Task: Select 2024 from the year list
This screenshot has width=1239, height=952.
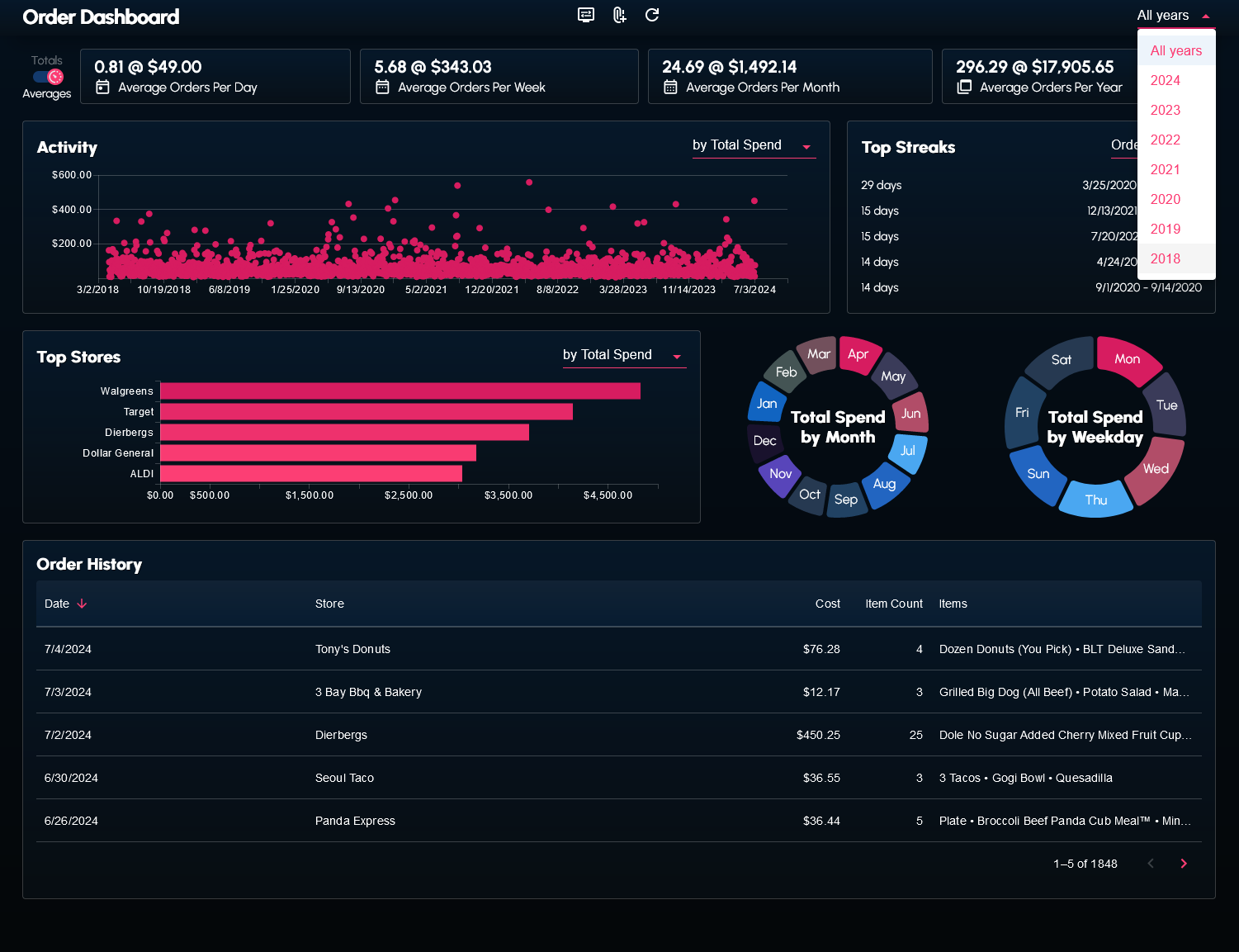Action: pos(1166,80)
